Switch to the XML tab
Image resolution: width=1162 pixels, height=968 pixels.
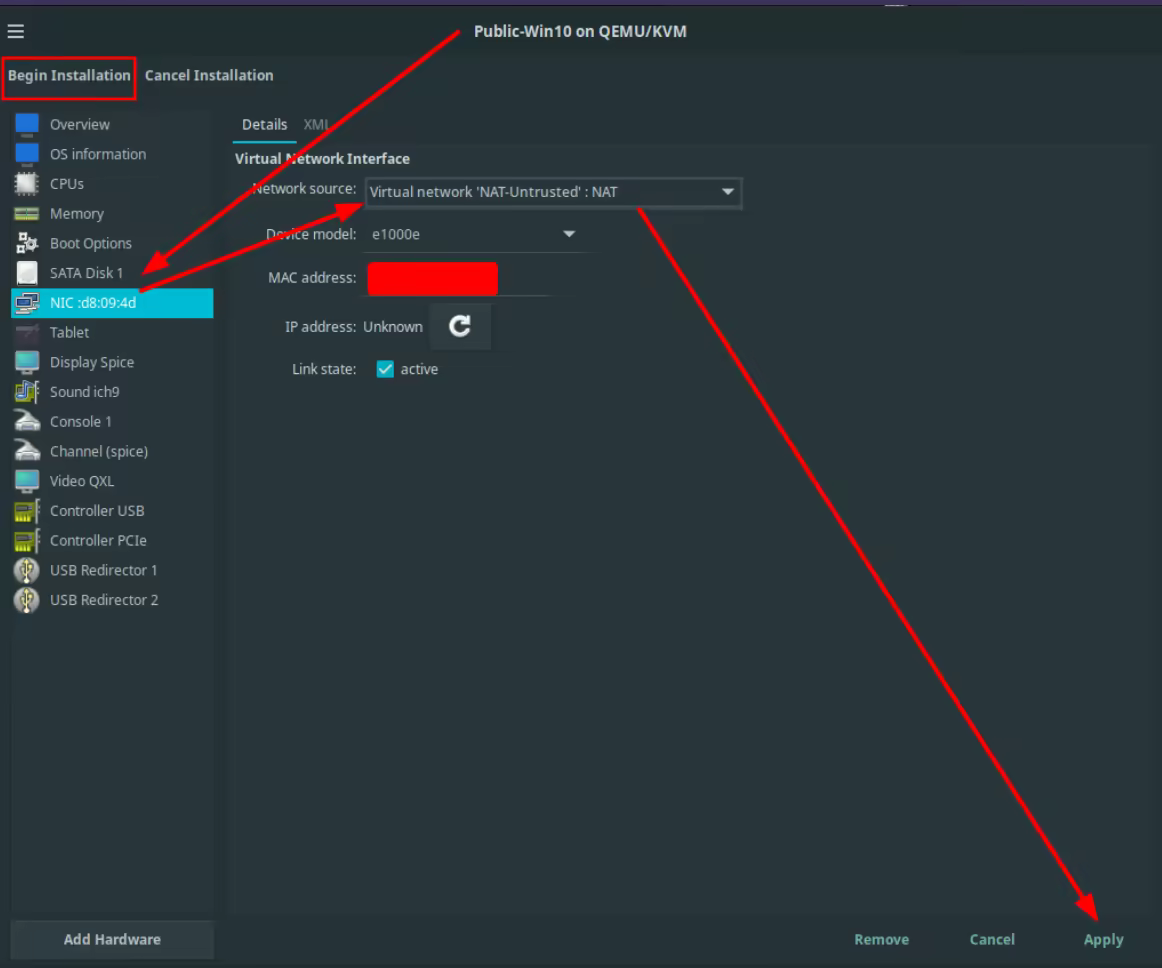coord(316,125)
